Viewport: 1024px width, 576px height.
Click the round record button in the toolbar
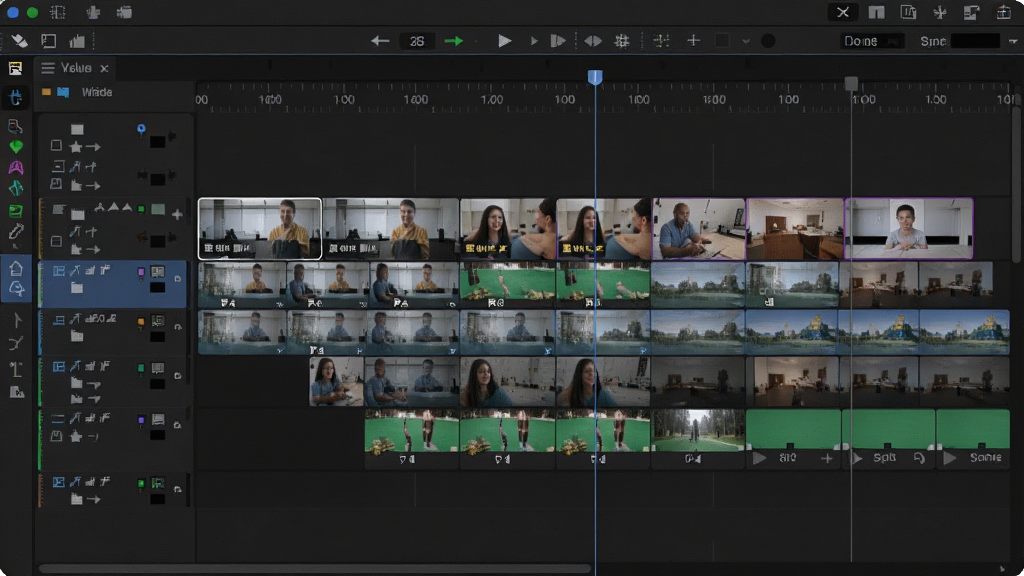[x=768, y=41]
